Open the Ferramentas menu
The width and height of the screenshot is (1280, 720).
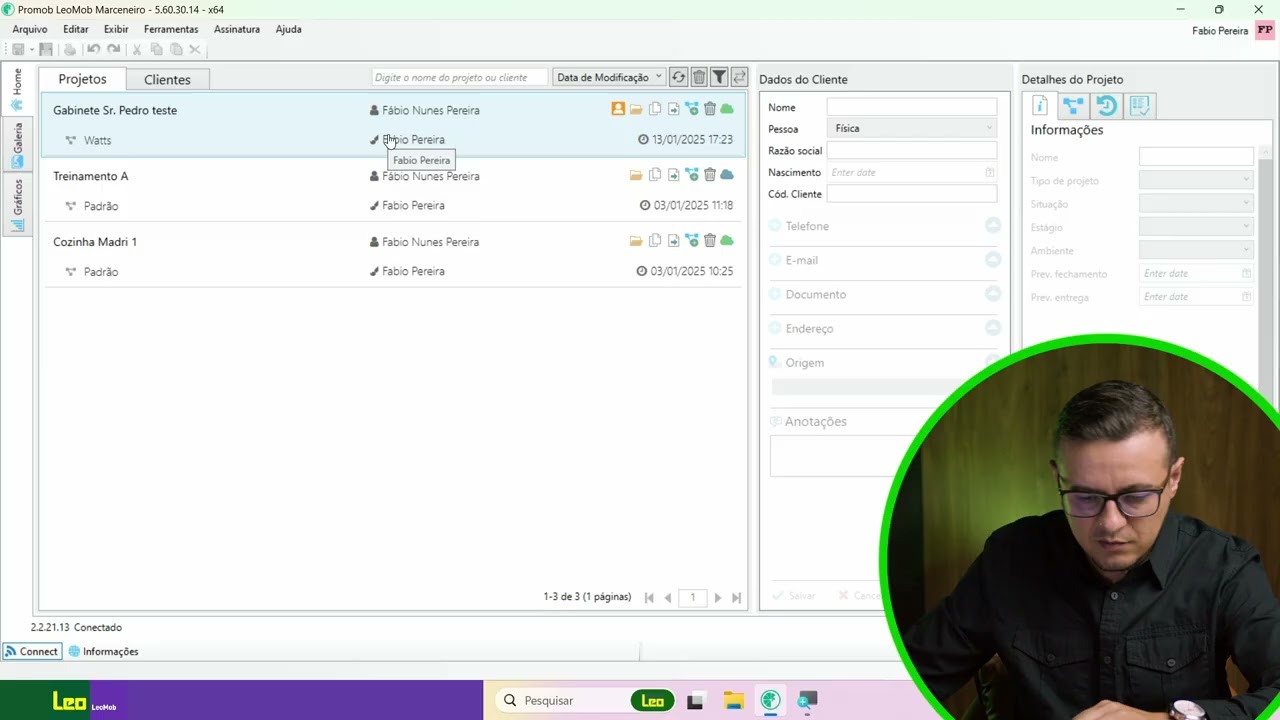pos(171,29)
